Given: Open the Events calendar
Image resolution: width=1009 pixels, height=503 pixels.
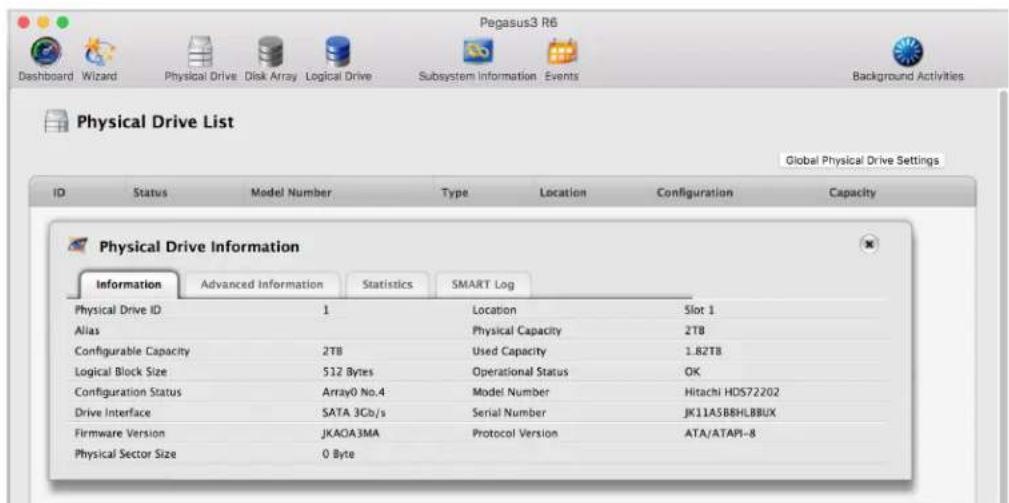Looking at the screenshot, I should click(562, 59).
